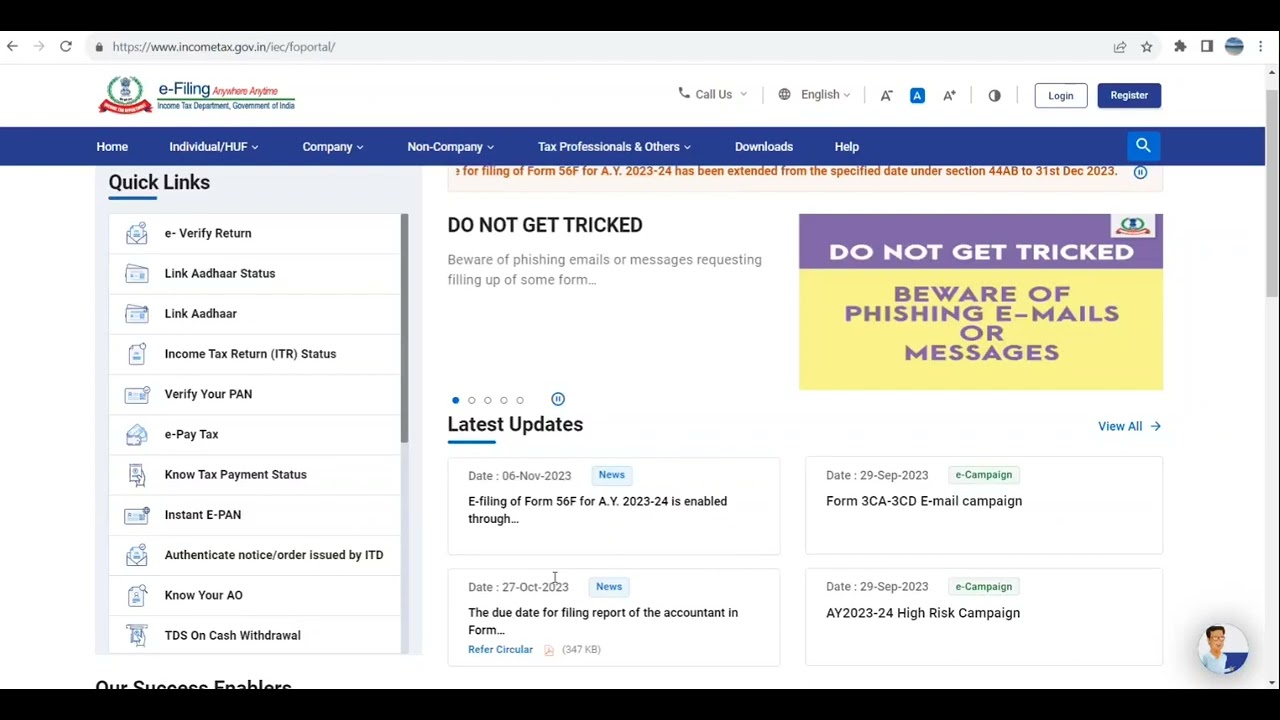Open View All latest updates
Image resolution: width=1280 pixels, height=720 pixels.
1129,426
